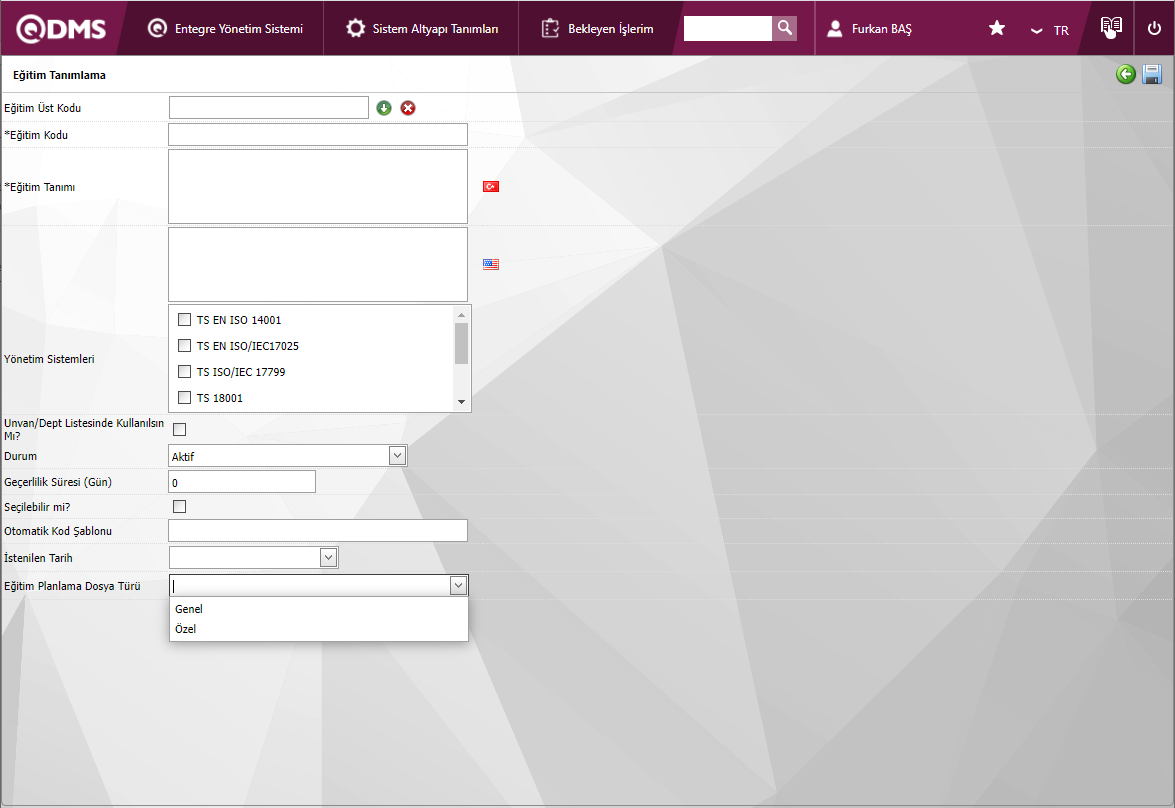Screen dimensions: 1175x808
Task: Check TS 18001 checkbox
Action: pyautogui.click(x=184, y=397)
